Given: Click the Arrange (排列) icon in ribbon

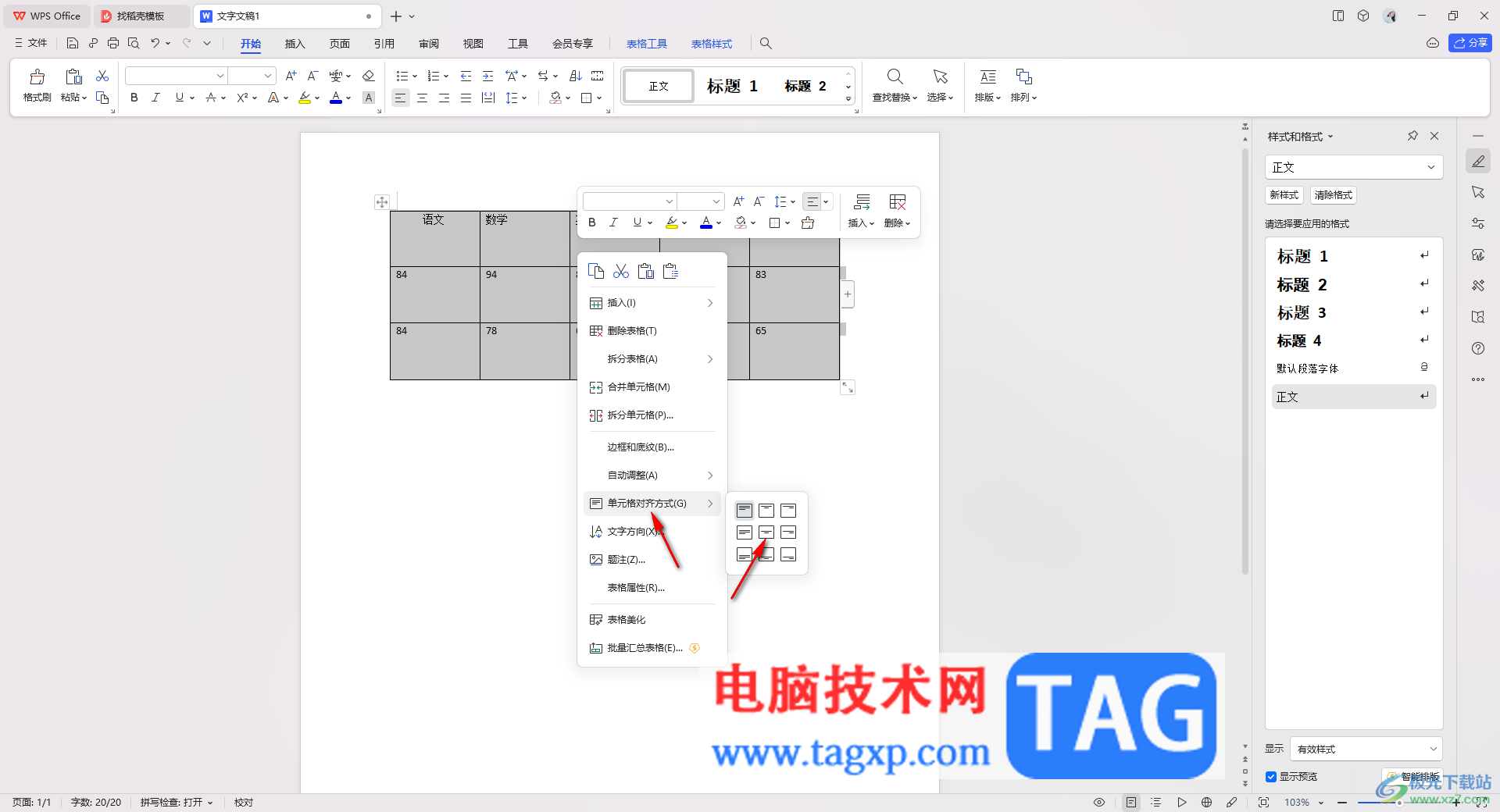Looking at the screenshot, I should click(x=1023, y=77).
